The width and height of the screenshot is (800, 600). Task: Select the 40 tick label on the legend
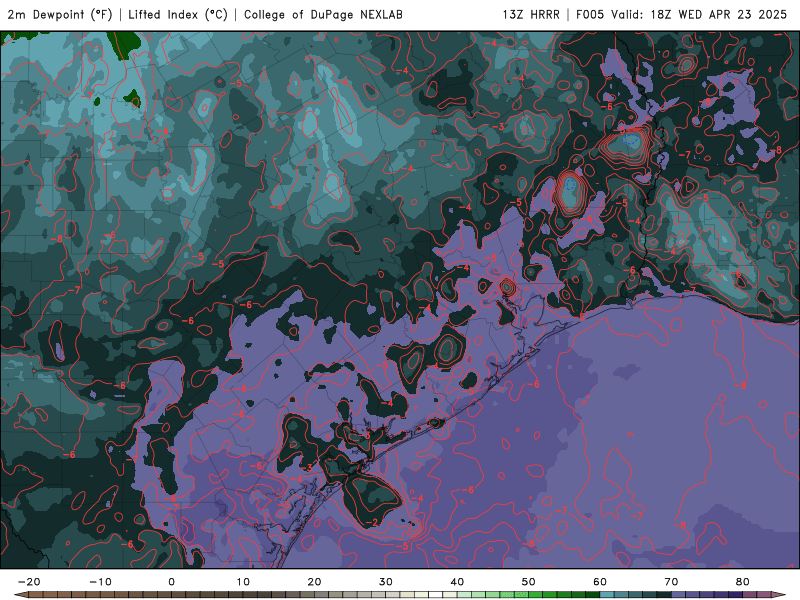click(x=457, y=582)
